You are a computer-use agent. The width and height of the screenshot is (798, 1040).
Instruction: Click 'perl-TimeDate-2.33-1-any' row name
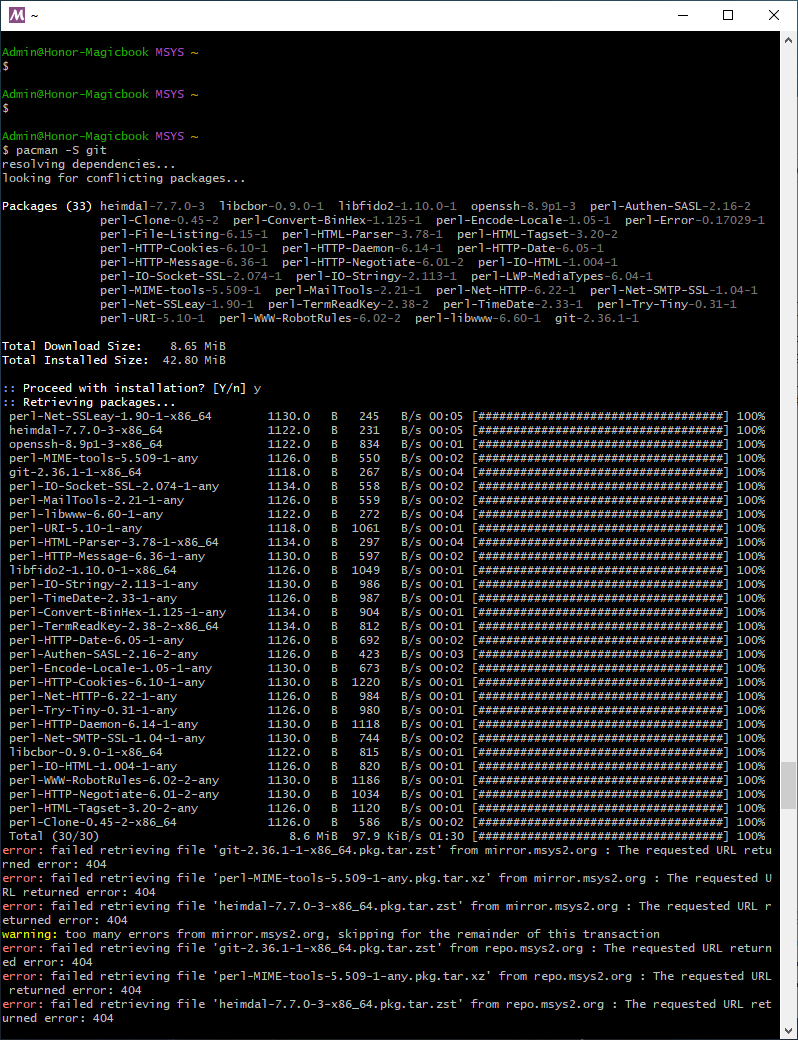[93, 598]
